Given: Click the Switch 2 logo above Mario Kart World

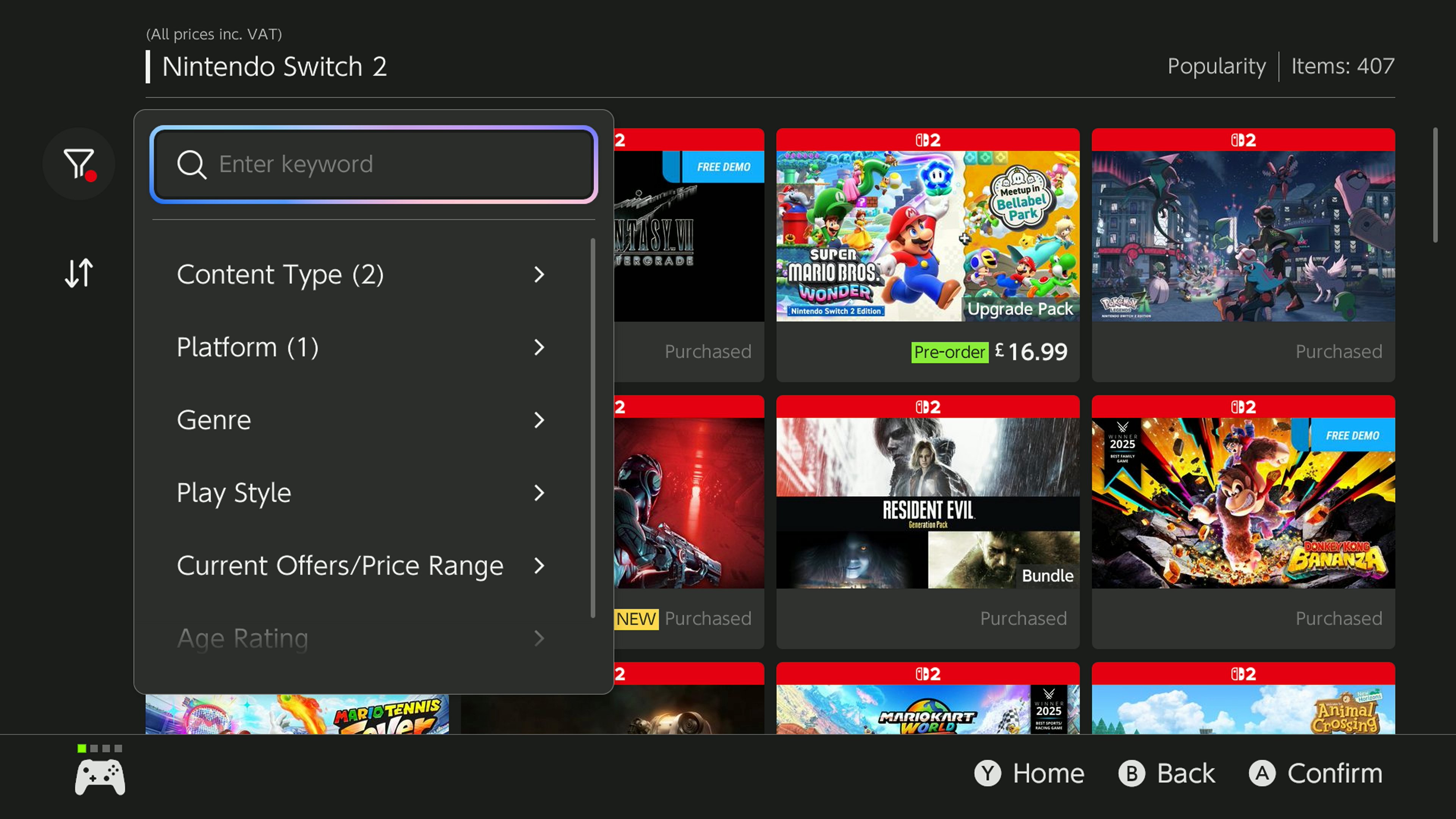Looking at the screenshot, I should [x=927, y=674].
